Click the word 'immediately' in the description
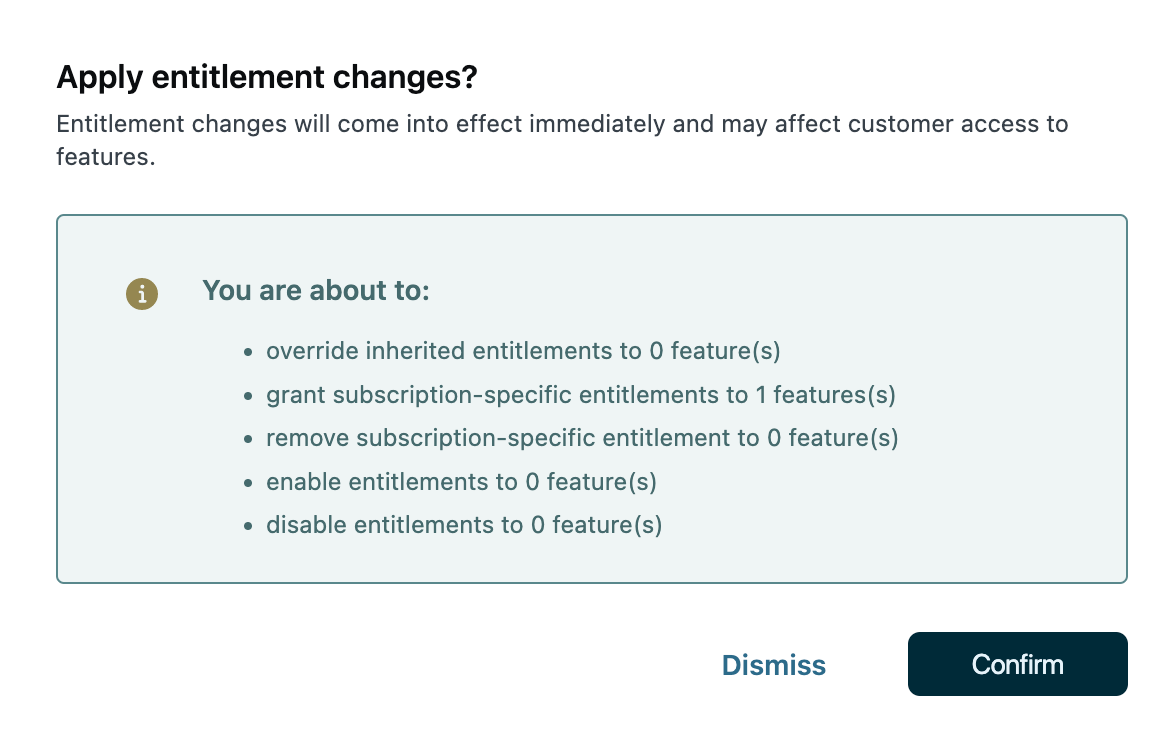 591,125
